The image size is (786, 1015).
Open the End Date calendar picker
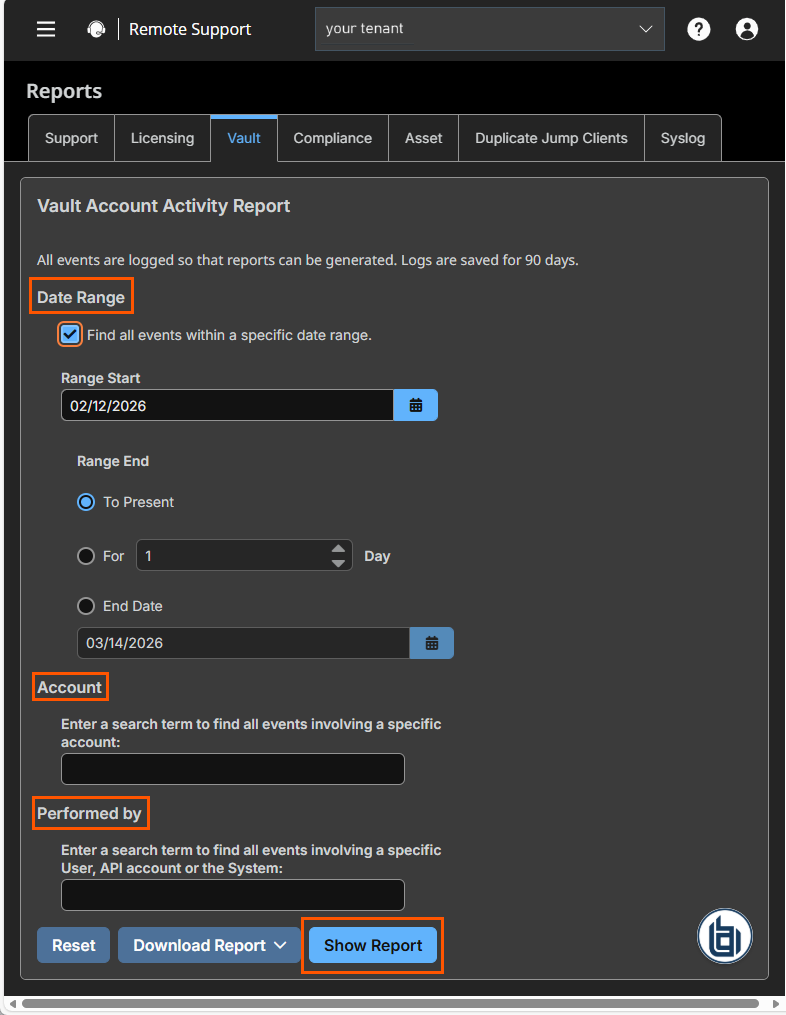click(432, 643)
